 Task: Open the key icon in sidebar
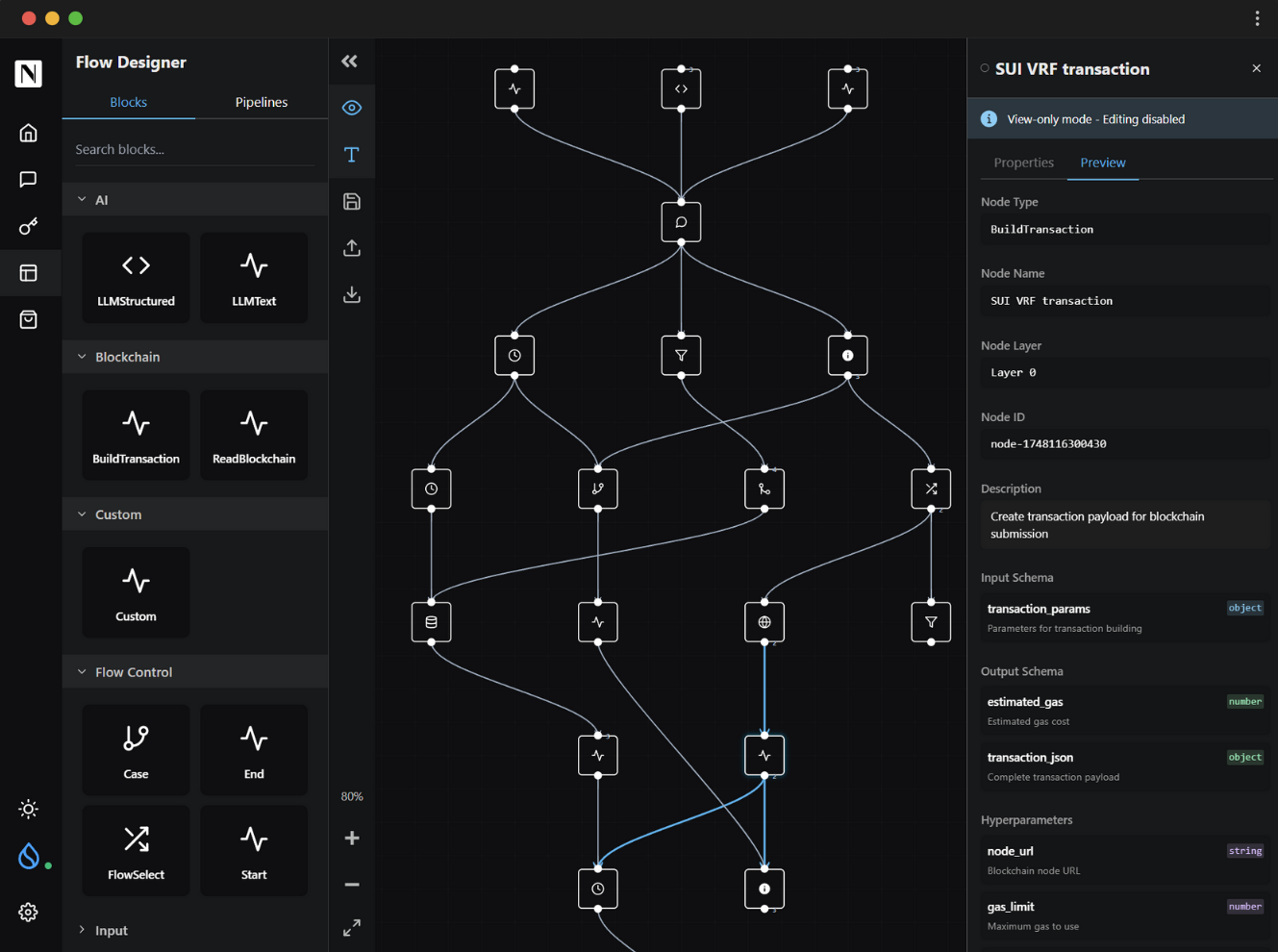coord(28,226)
